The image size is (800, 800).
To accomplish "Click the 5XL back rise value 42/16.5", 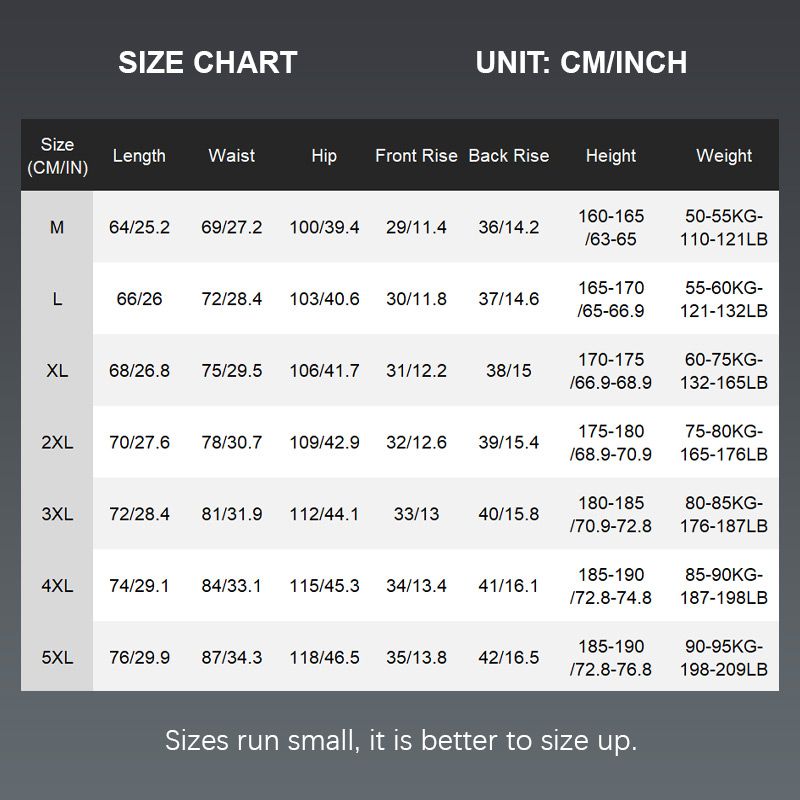I will [508, 658].
